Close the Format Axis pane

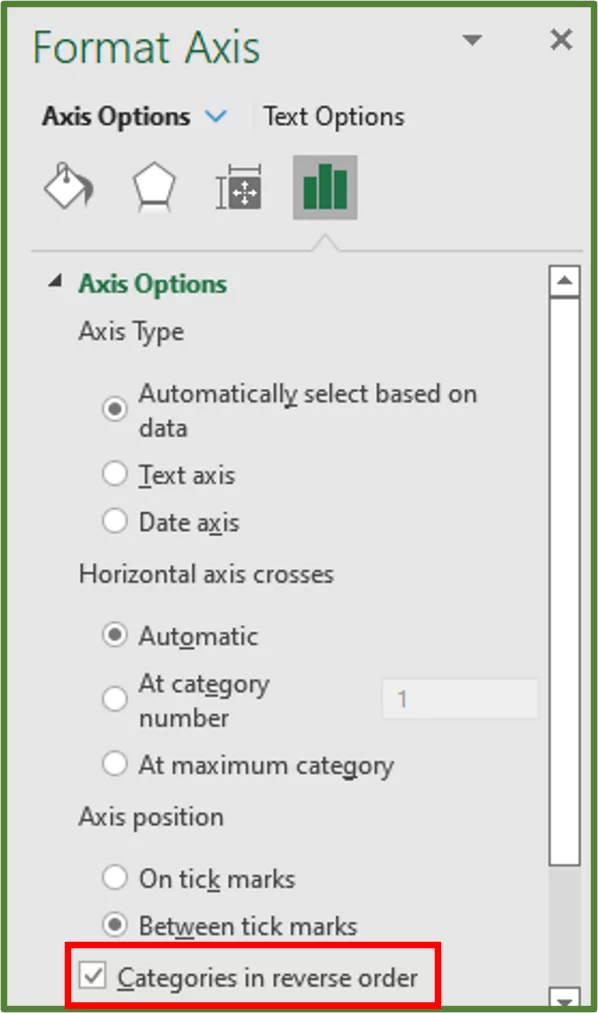coord(561,40)
